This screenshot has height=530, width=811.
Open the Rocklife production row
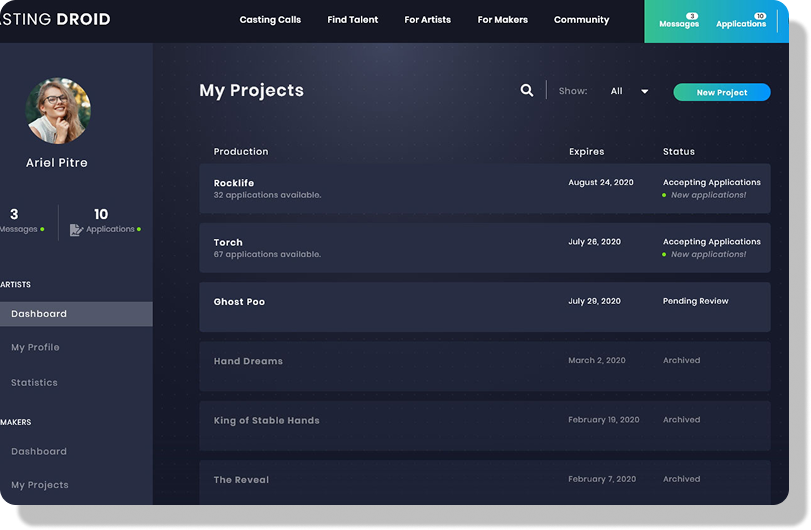(485, 189)
